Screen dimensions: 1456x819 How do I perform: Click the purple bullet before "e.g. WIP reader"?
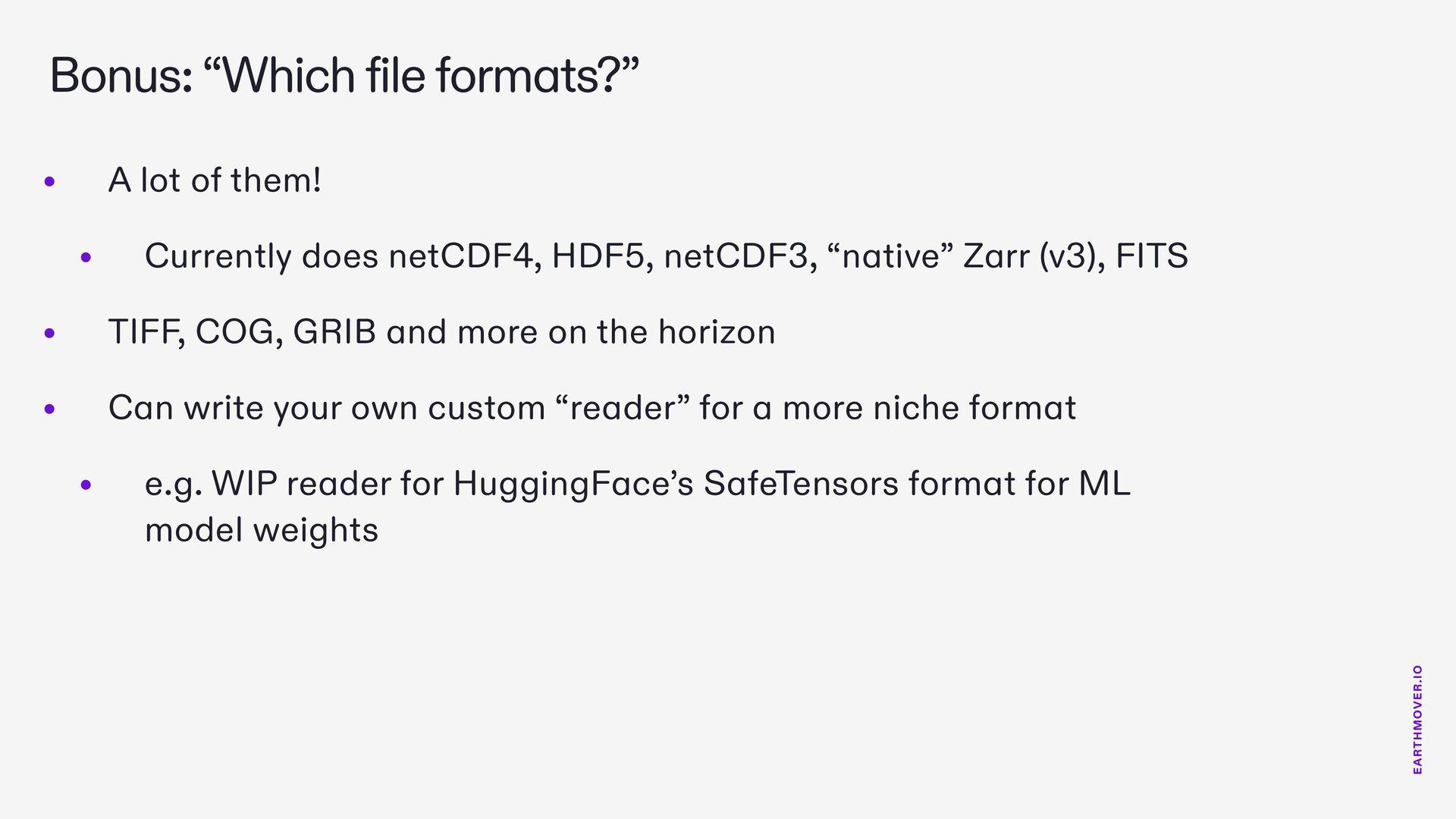click(86, 485)
